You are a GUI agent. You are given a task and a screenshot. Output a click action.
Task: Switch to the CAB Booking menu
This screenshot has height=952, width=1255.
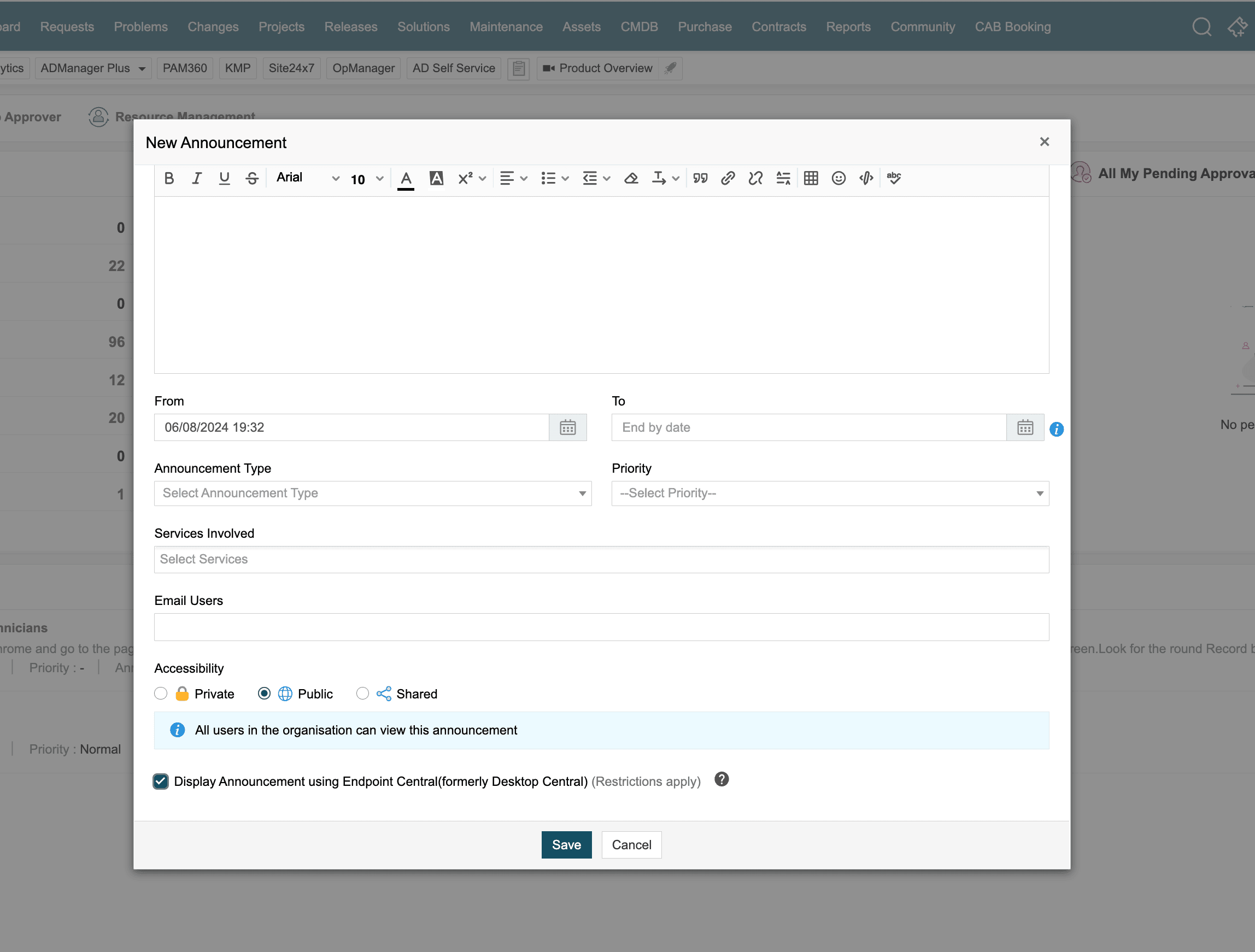1013,27
